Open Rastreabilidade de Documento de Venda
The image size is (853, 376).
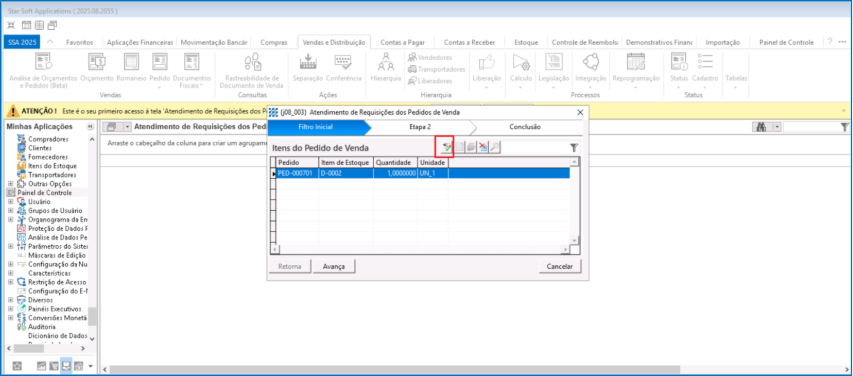[251, 70]
